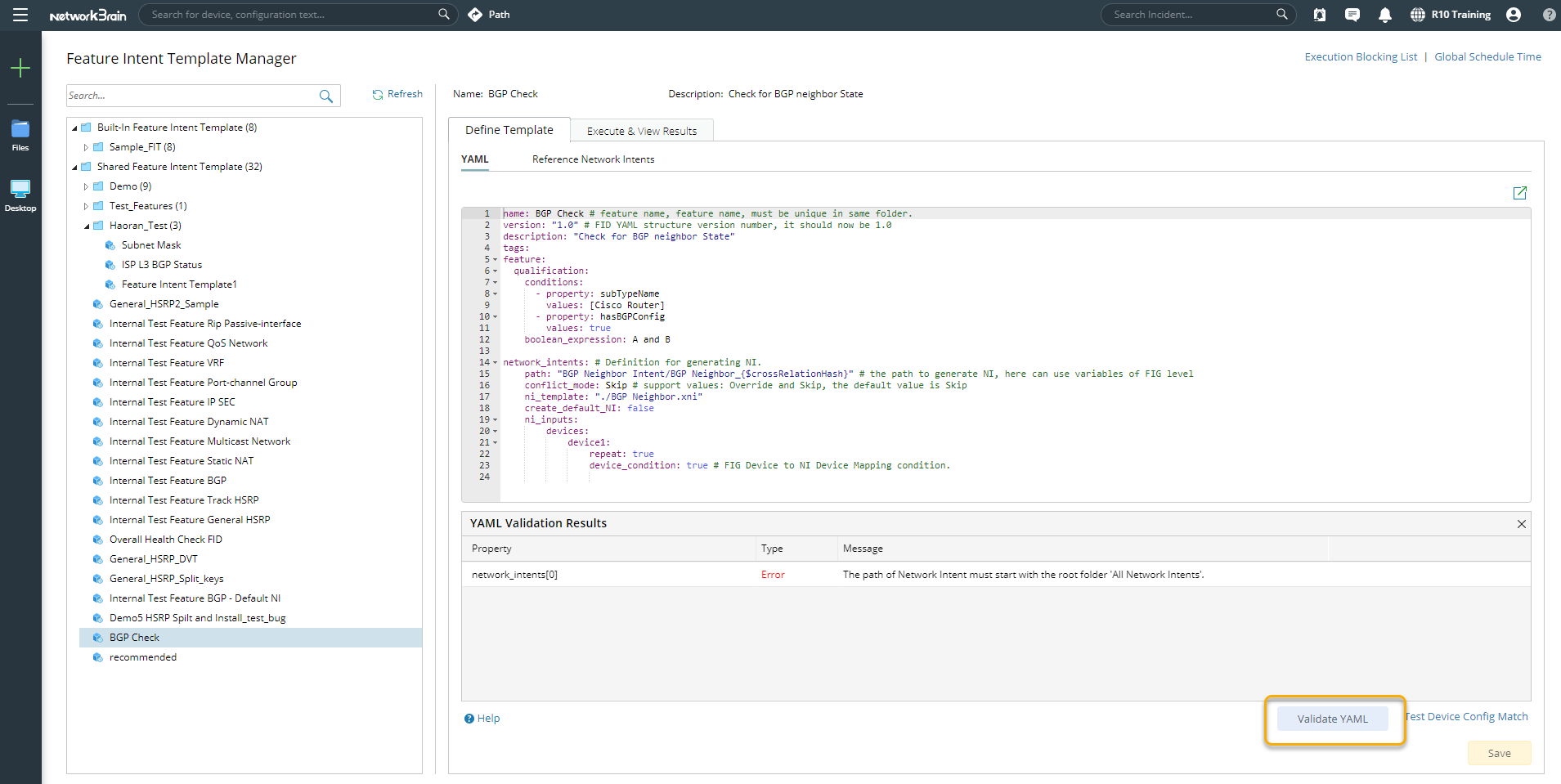Collapse the Haoran_Test folder
1561x784 pixels.
(x=87, y=226)
